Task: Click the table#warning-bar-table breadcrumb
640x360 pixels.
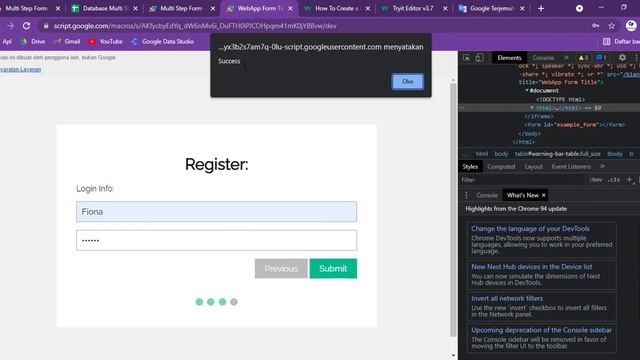Action: pos(557,154)
